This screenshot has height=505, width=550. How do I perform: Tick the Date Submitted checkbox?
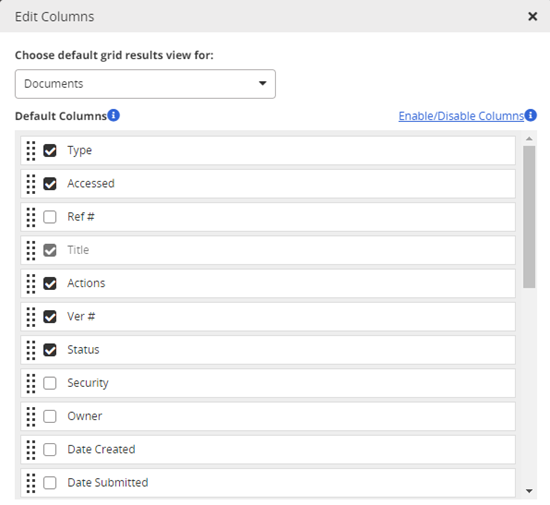(50, 483)
